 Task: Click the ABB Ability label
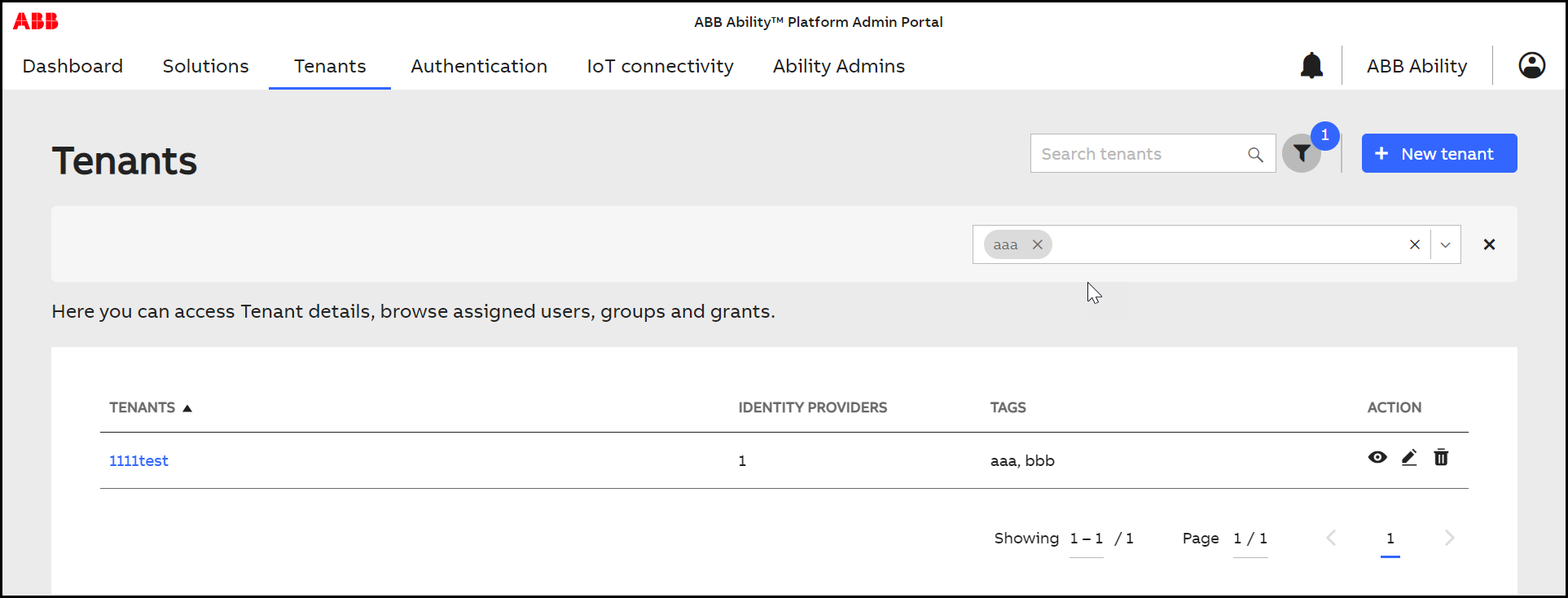point(1416,66)
